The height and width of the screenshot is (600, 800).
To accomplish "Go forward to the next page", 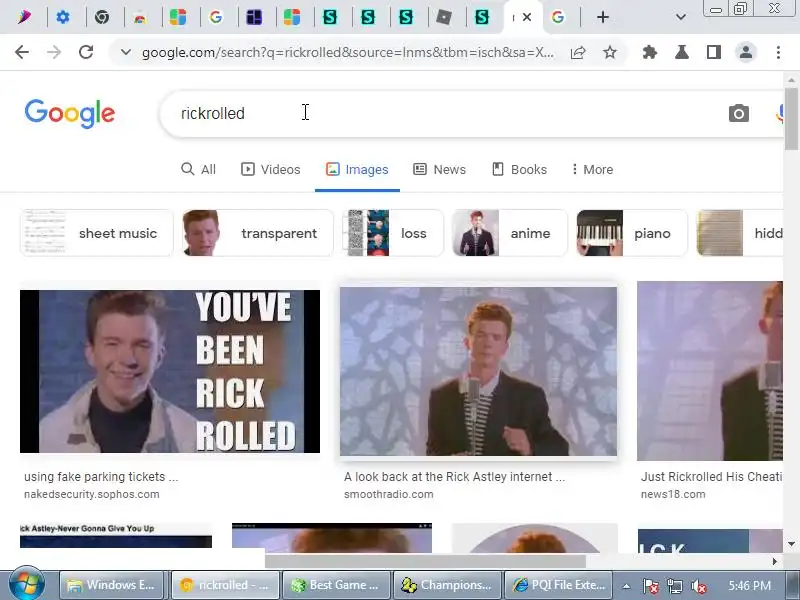I will (x=54, y=52).
